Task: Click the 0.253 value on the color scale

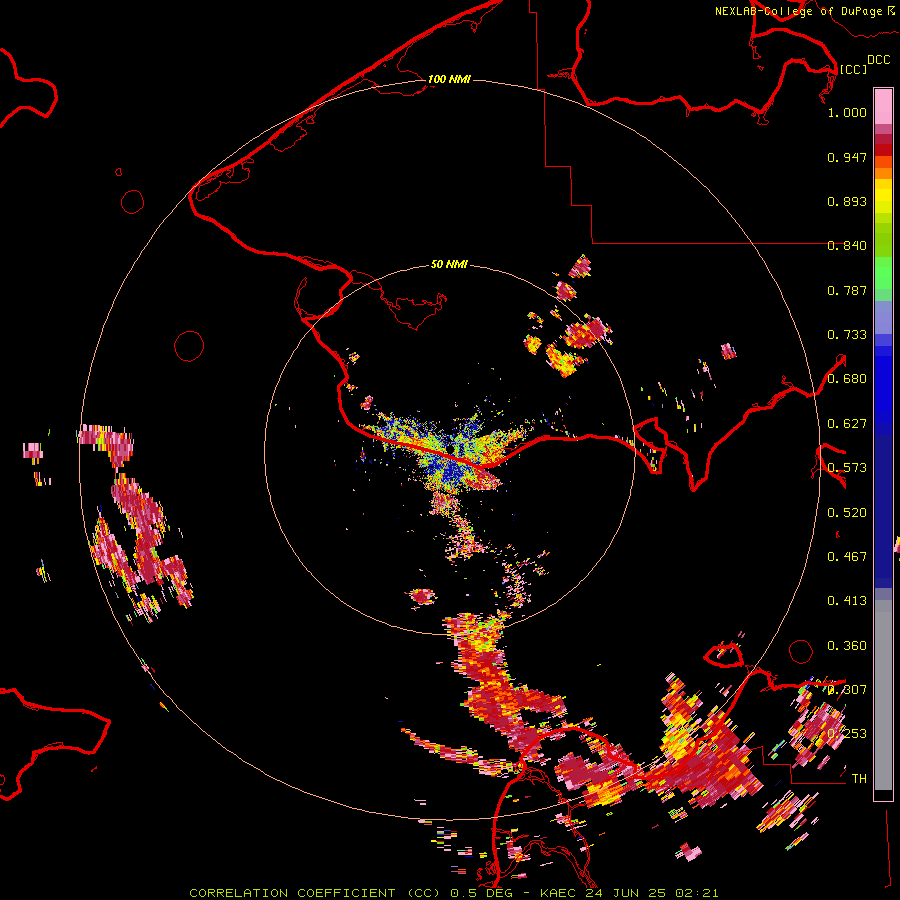Action: pos(847,734)
